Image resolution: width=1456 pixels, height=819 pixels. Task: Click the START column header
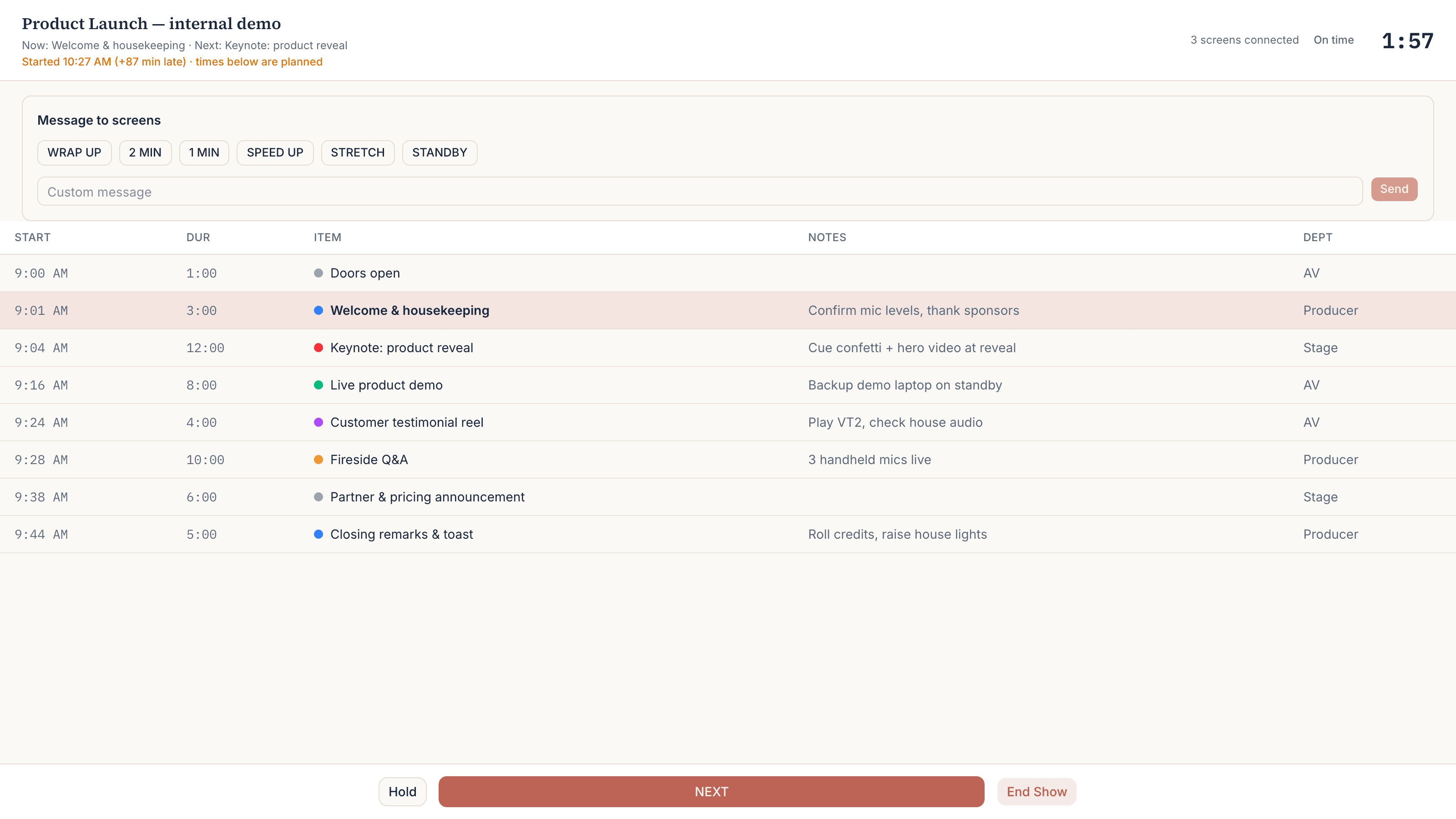32,238
